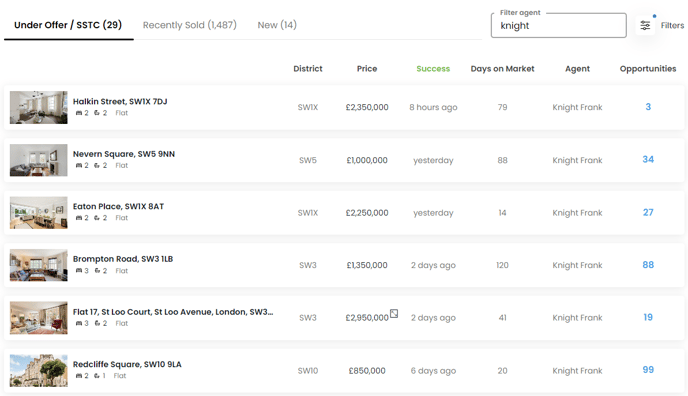Screen dimensions: 688x396
Task: Click the Filters label text
Action: pos(672,25)
